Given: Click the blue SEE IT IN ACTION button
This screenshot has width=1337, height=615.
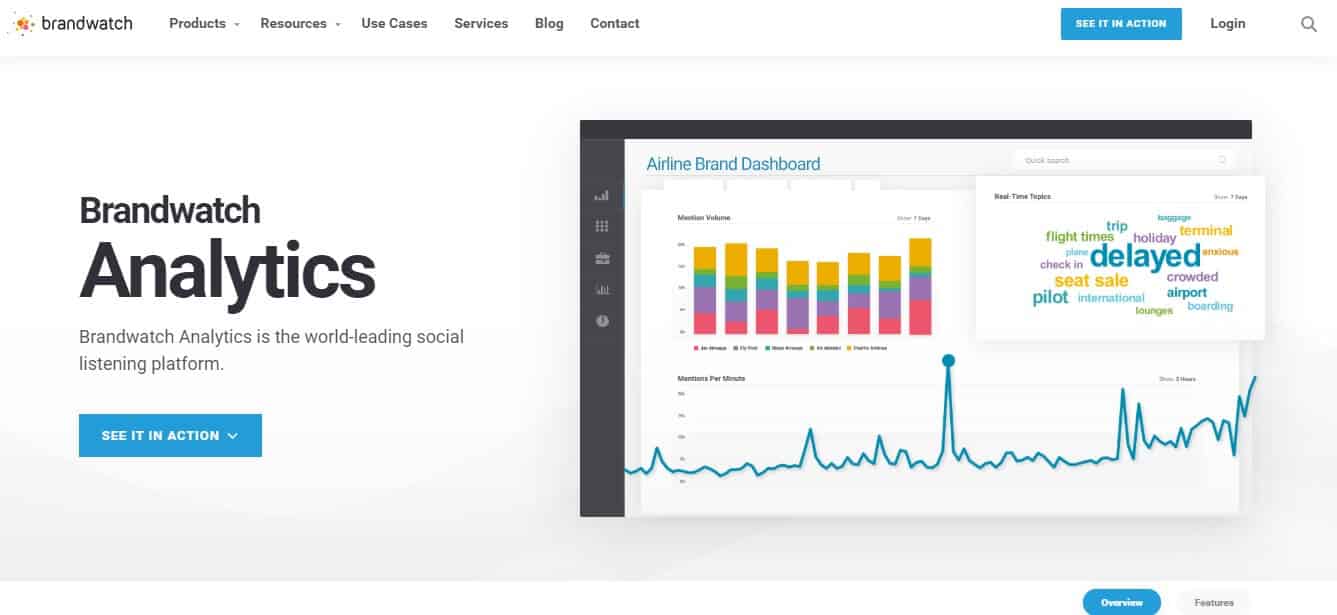Looking at the screenshot, I should click(1121, 23).
